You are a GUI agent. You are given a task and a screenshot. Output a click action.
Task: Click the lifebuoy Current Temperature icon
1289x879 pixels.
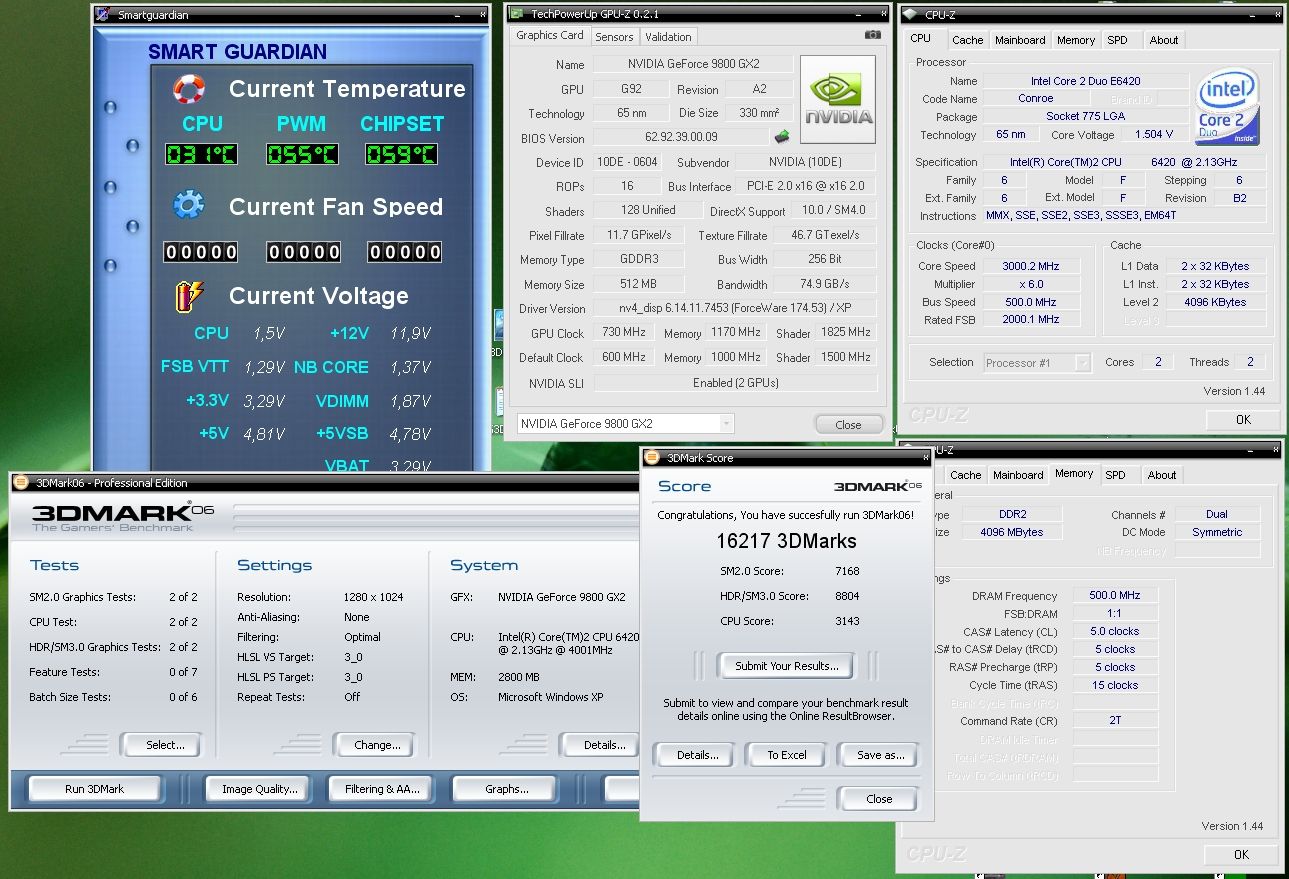tap(189, 88)
